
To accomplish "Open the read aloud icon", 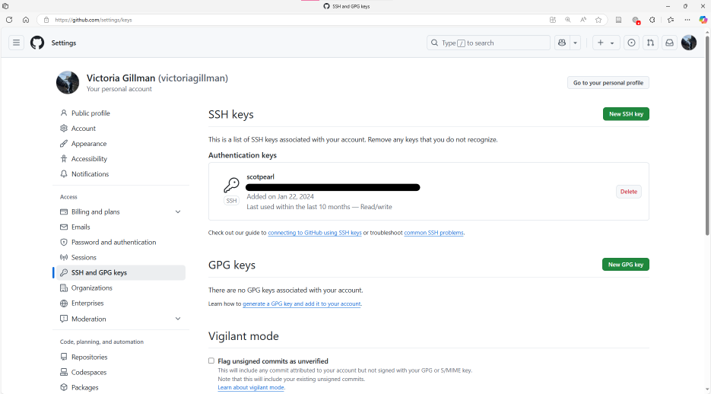I will tap(583, 20).
